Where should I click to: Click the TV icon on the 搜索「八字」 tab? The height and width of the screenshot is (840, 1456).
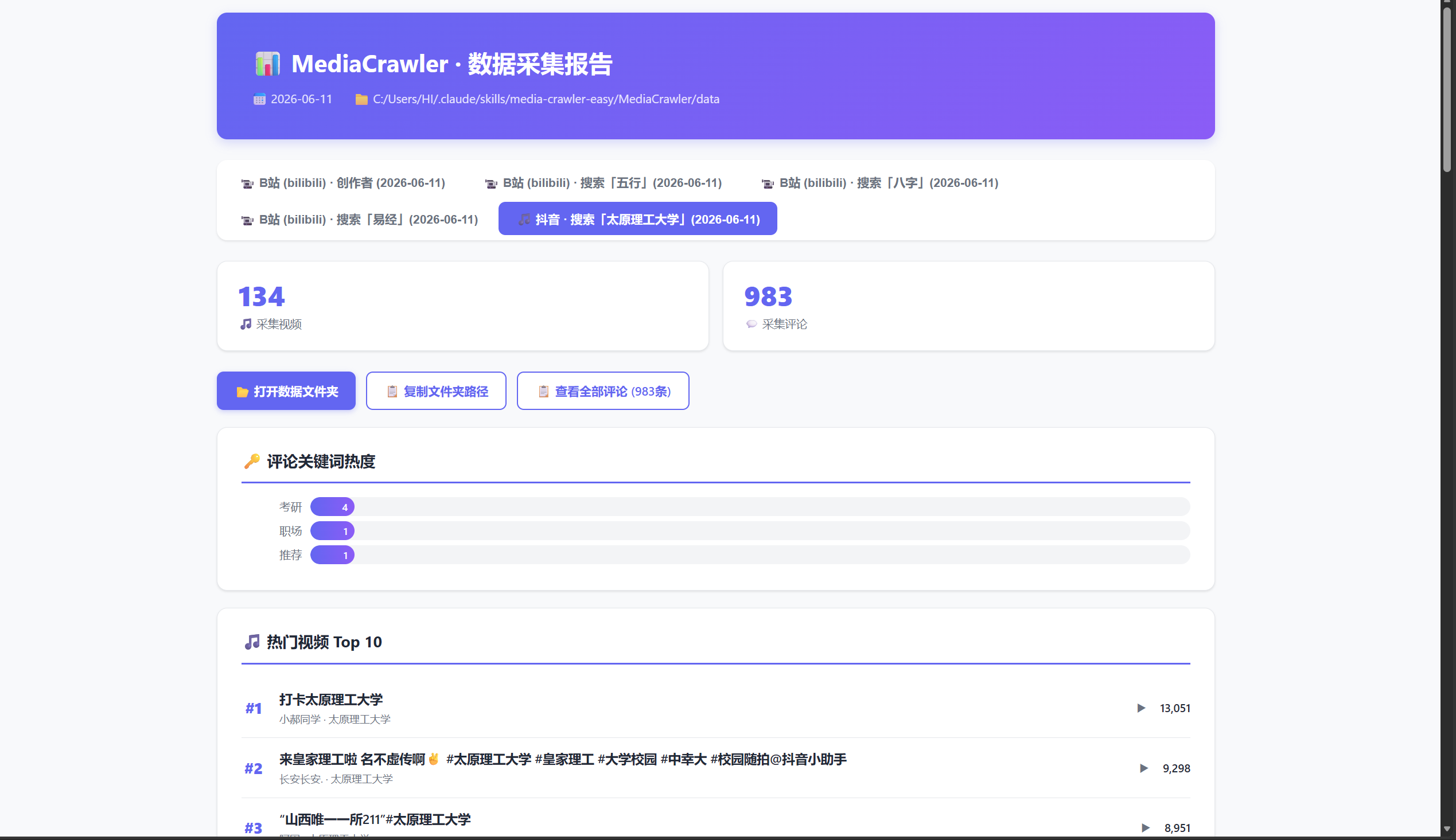click(x=768, y=183)
